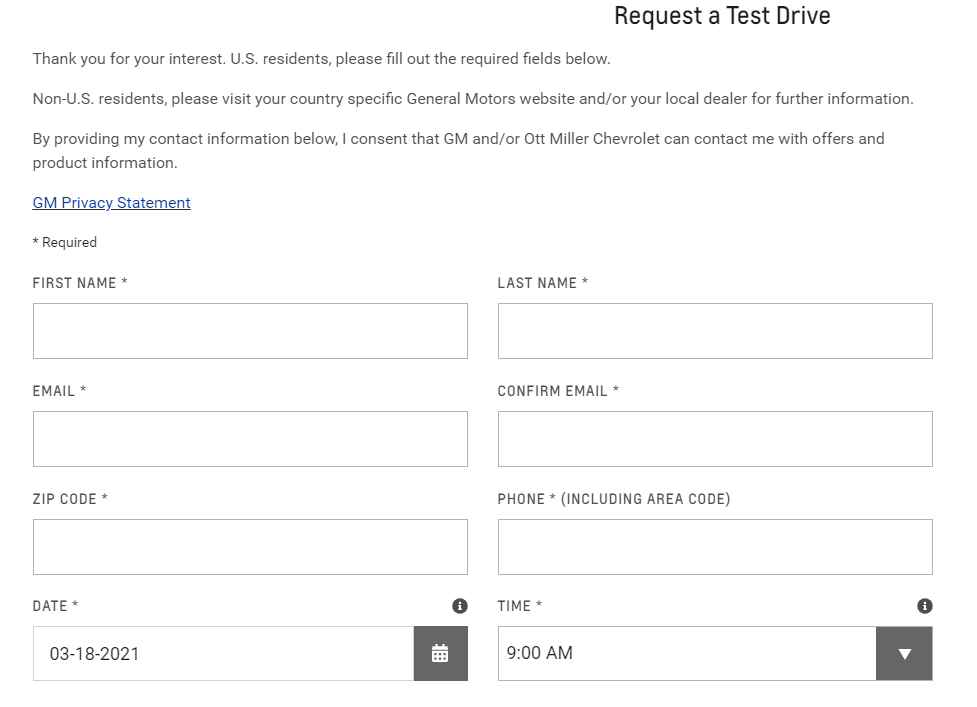
Task: Show the info tooltip beside the Time label
Action: click(x=925, y=606)
